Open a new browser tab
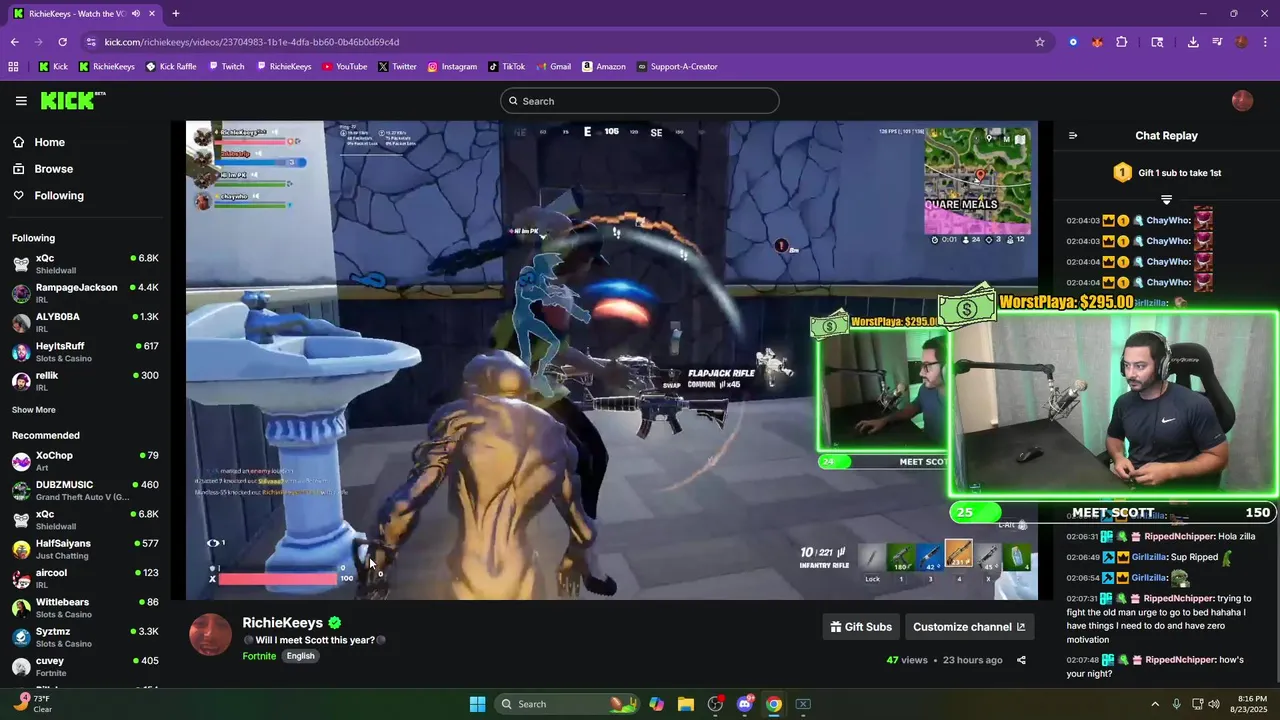The width and height of the screenshot is (1280, 720). (176, 13)
